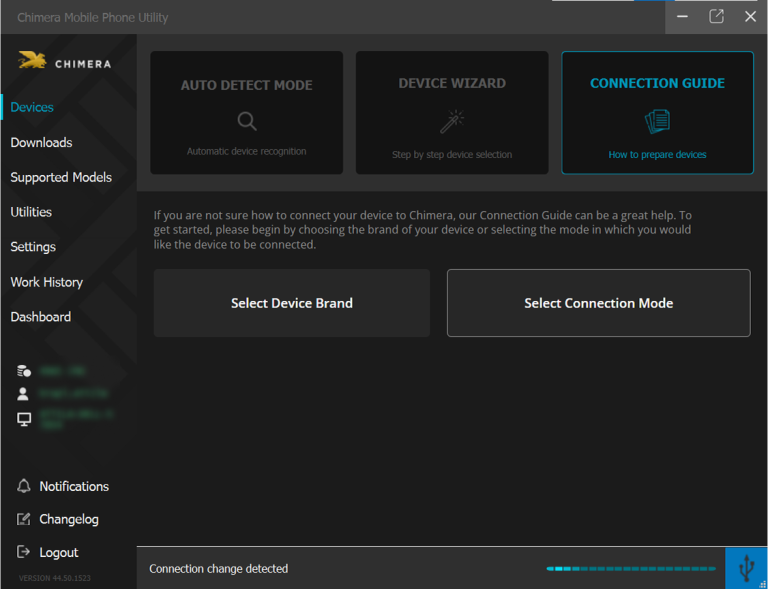Click the user account profile icon

click(24, 394)
